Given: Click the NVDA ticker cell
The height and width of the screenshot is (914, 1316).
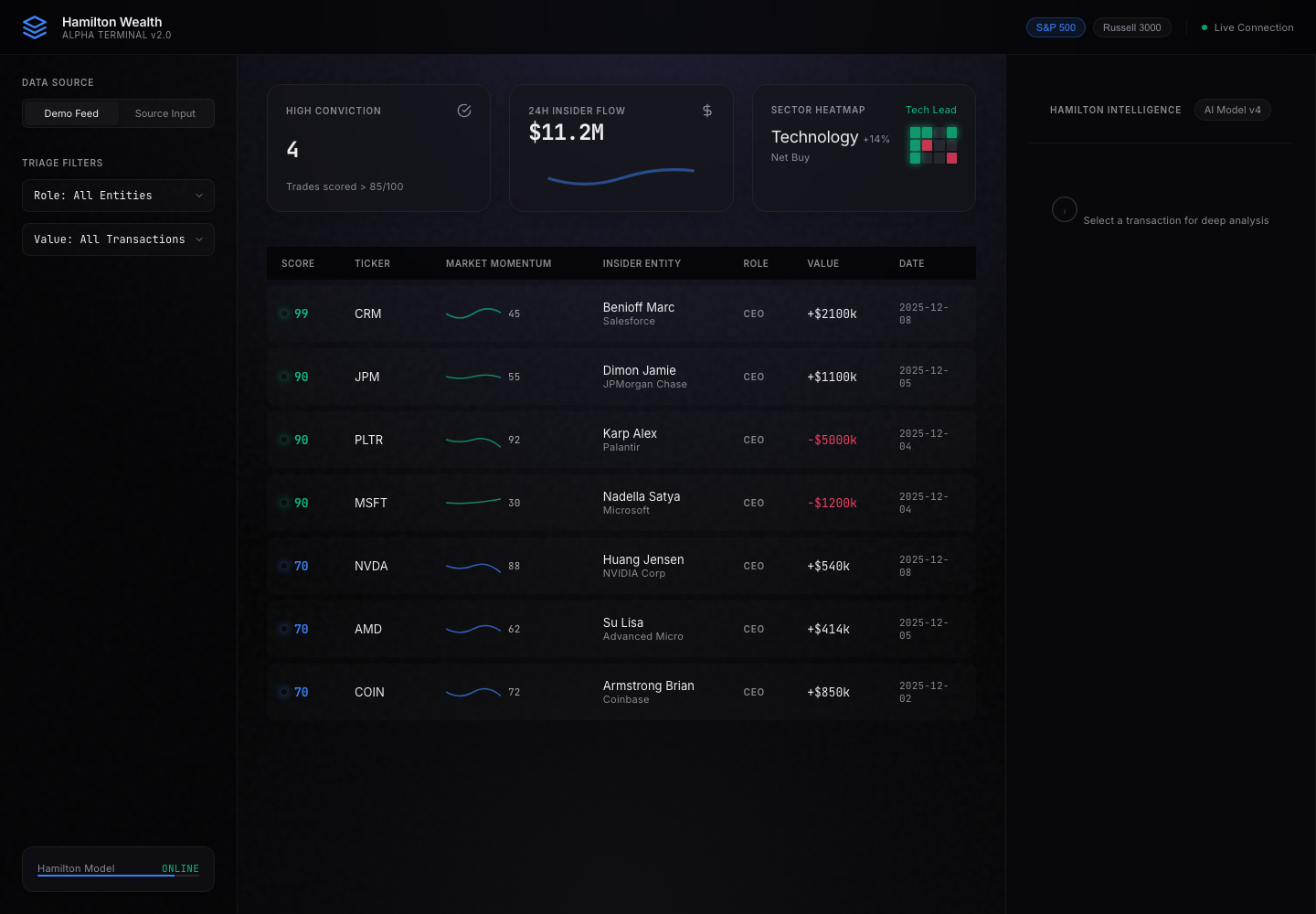Looking at the screenshot, I should coord(371,566).
